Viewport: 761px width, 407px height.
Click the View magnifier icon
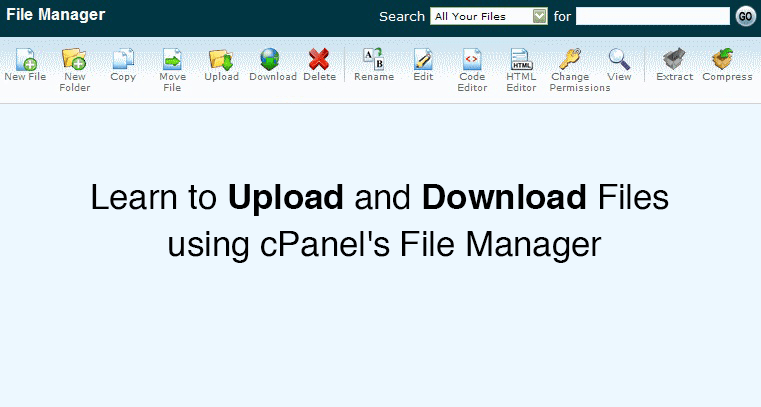click(x=619, y=60)
